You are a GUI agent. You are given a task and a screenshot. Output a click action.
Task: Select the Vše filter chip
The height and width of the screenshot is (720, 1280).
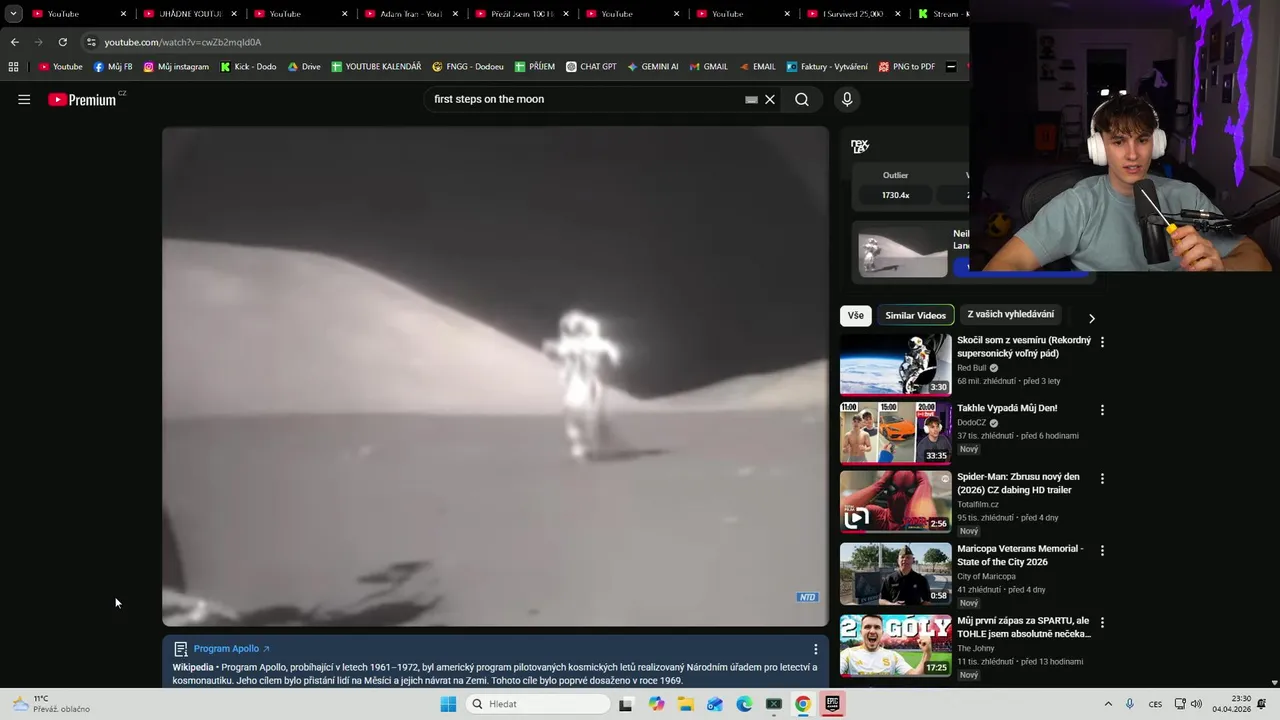(856, 315)
